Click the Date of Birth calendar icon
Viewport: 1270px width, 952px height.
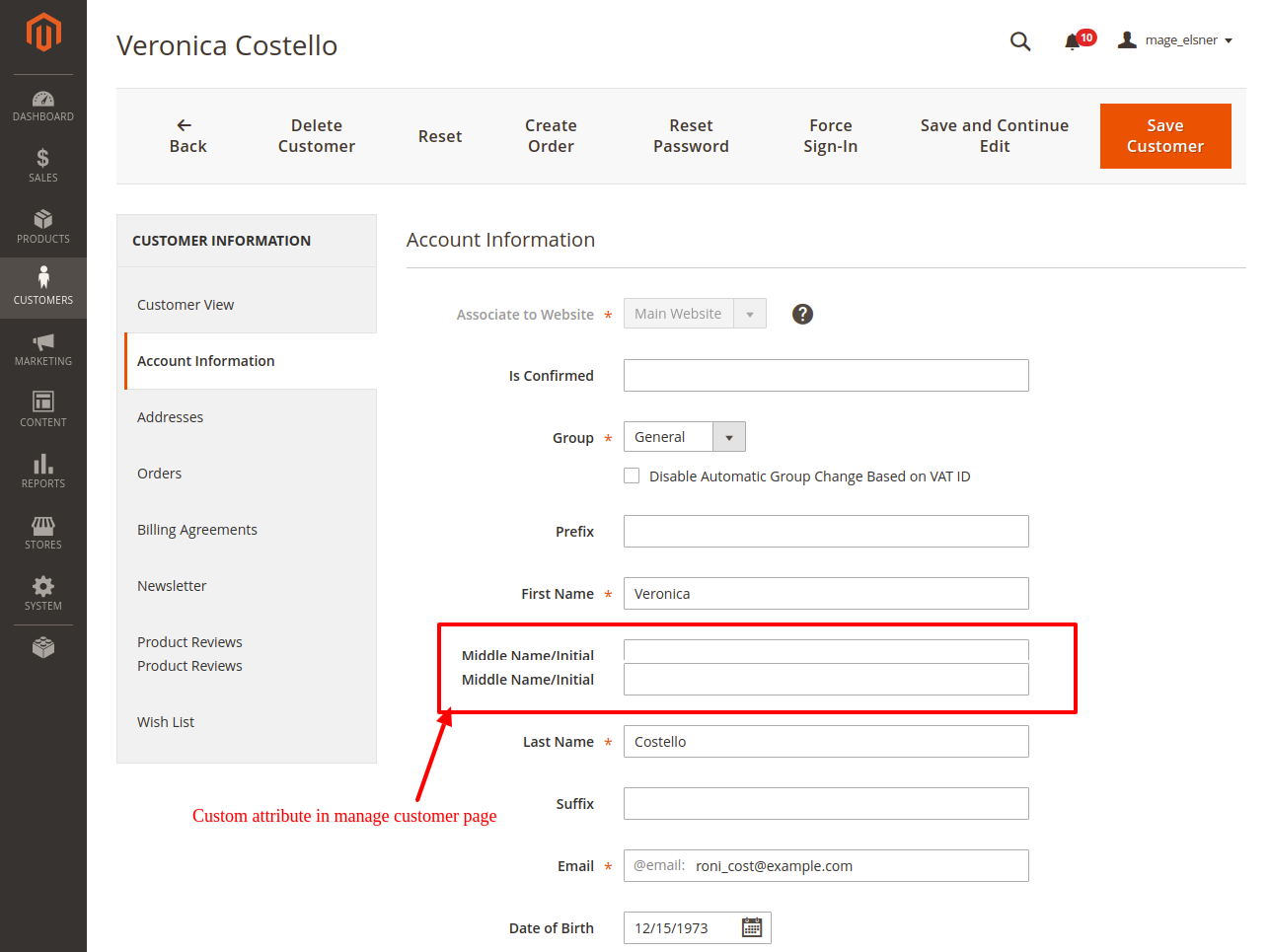(752, 927)
